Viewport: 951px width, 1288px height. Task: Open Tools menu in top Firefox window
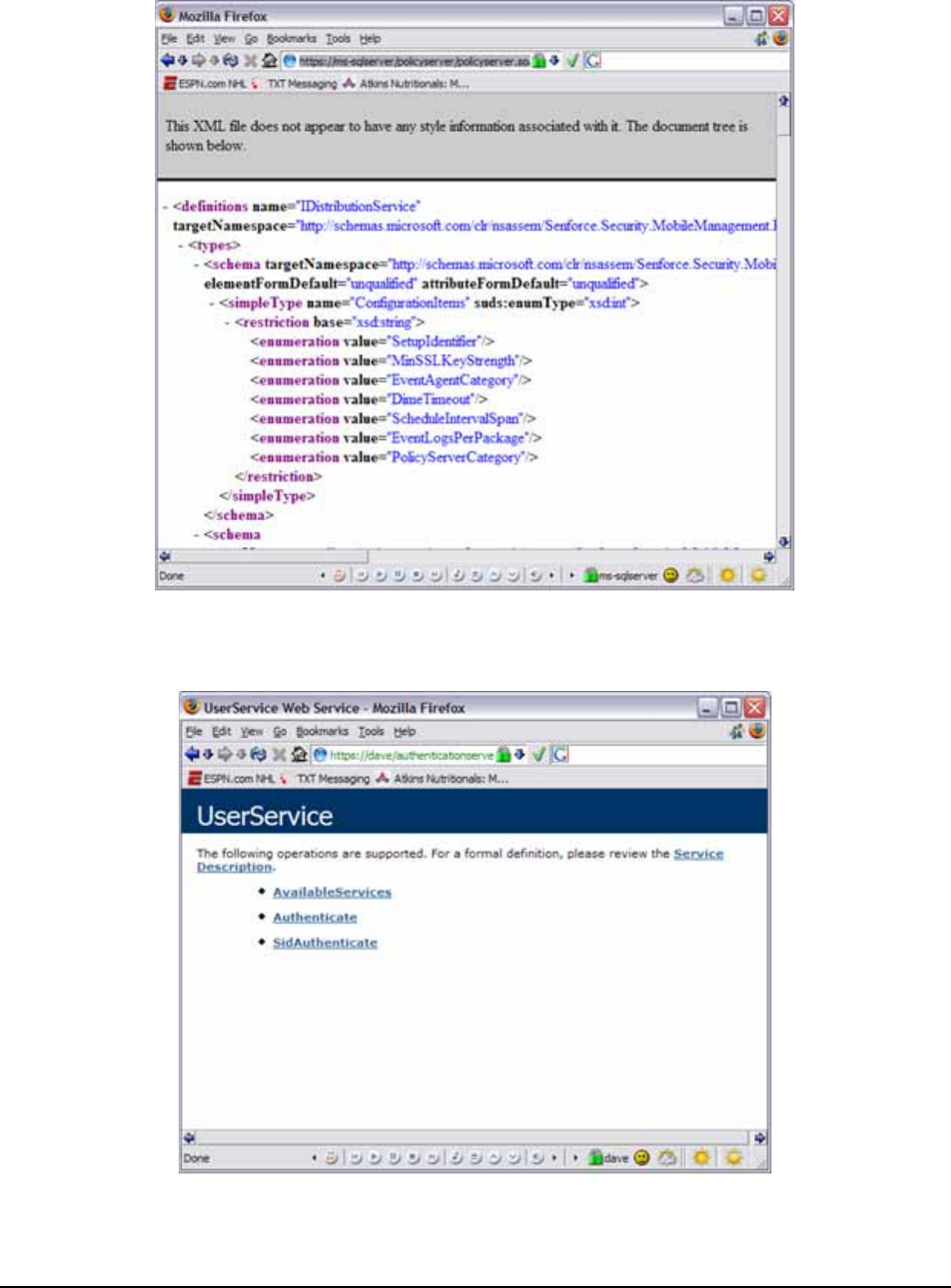338,39
